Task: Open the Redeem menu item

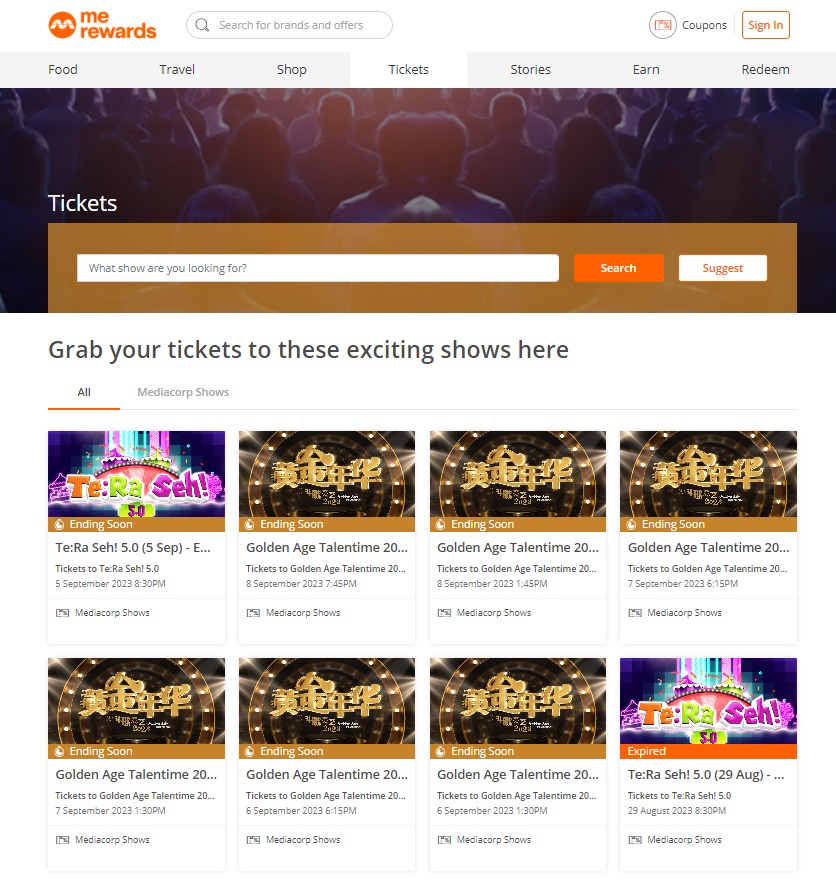Action: tap(765, 69)
